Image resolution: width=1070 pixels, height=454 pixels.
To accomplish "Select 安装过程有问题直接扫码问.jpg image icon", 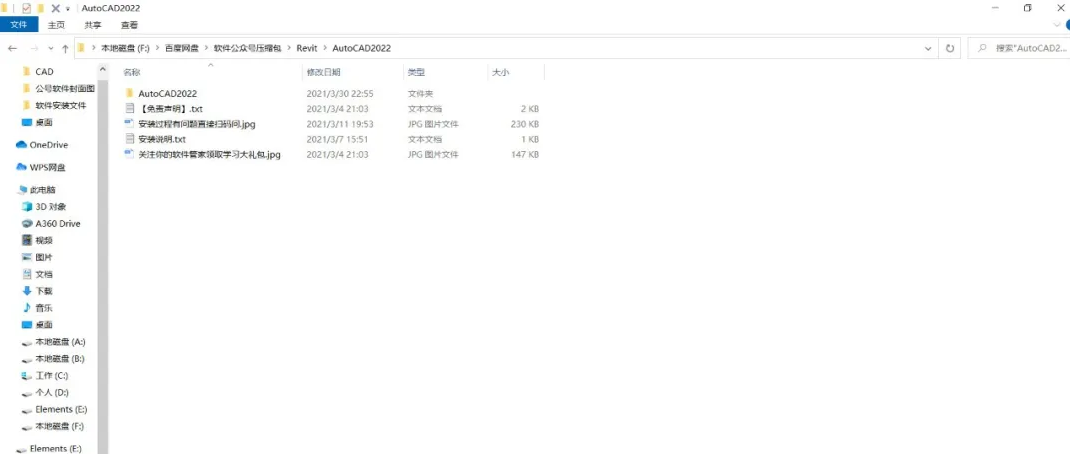I will (129, 124).
